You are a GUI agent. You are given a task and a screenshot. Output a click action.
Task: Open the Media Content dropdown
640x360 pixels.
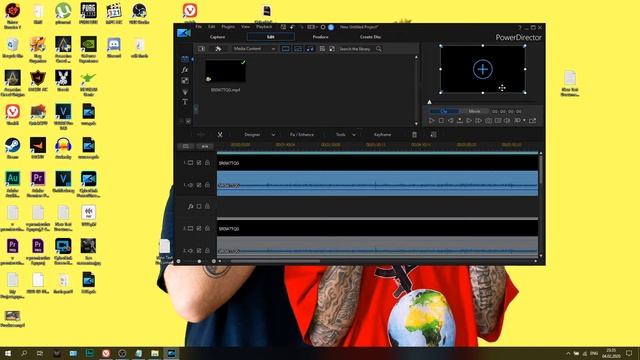pyautogui.click(x=255, y=49)
